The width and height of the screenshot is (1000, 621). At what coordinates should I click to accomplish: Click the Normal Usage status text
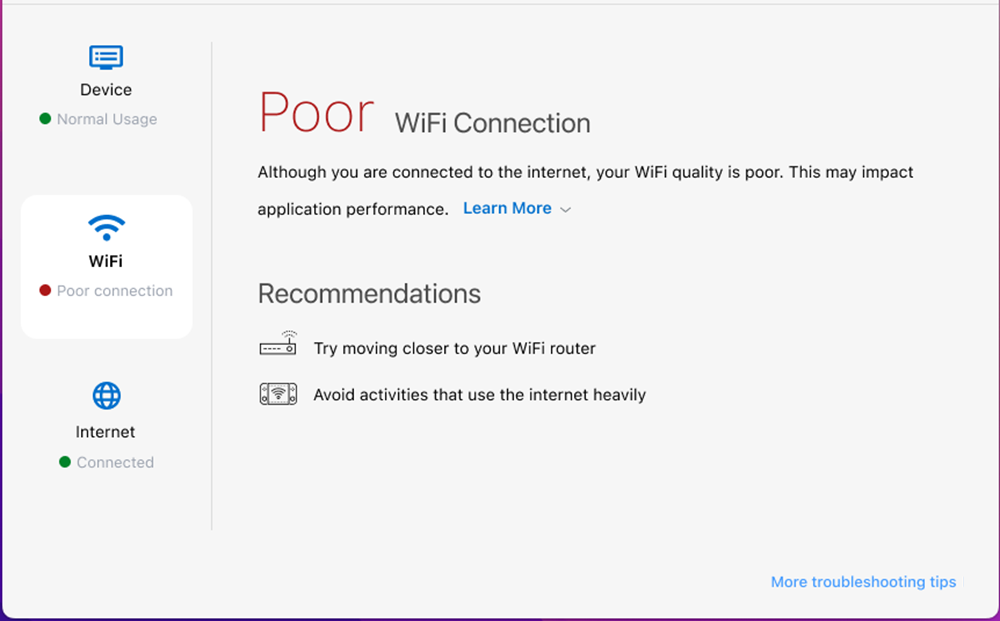(107, 119)
